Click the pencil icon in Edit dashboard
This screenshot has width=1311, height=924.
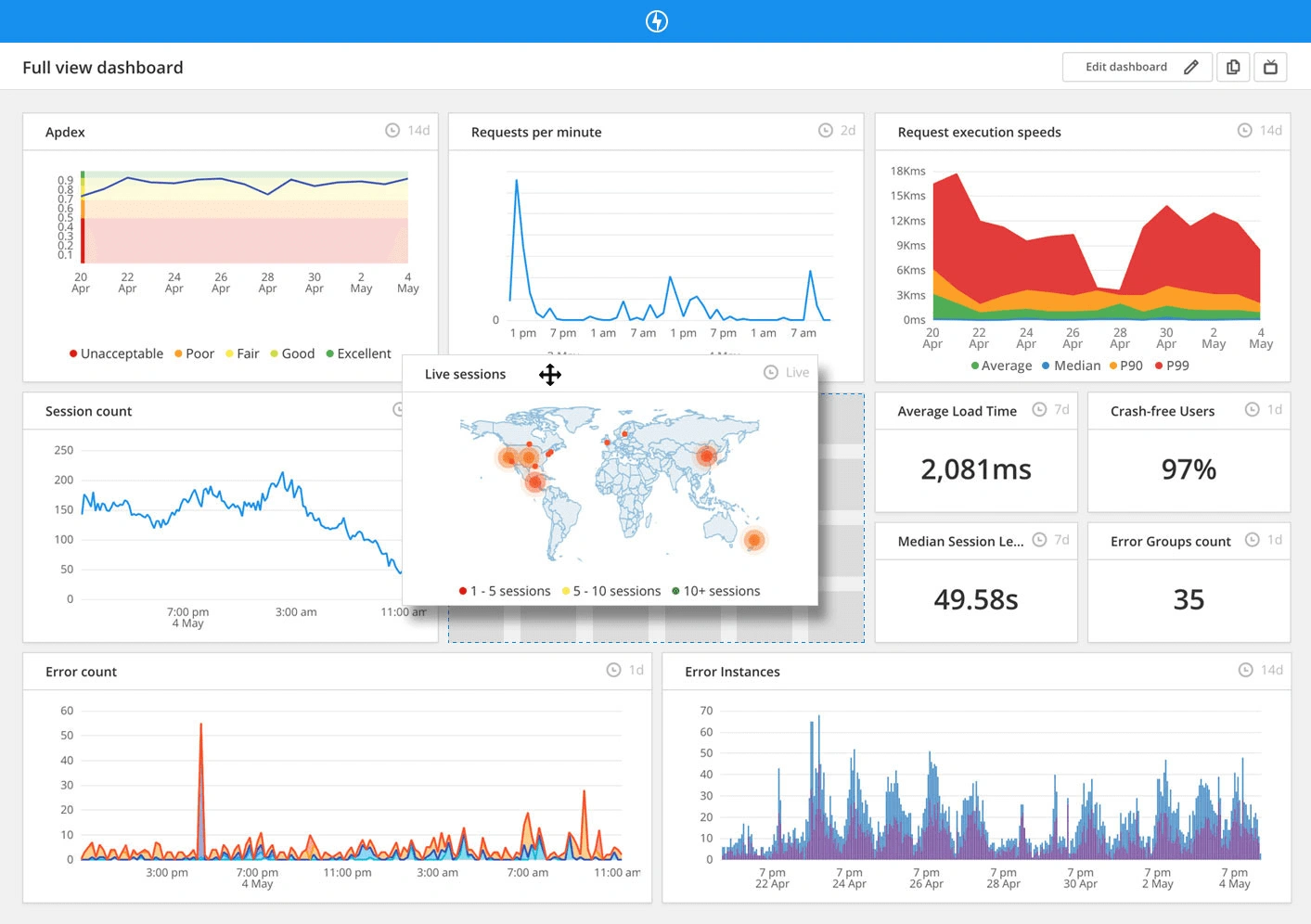pyautogui.click(x=1191, y=67)
